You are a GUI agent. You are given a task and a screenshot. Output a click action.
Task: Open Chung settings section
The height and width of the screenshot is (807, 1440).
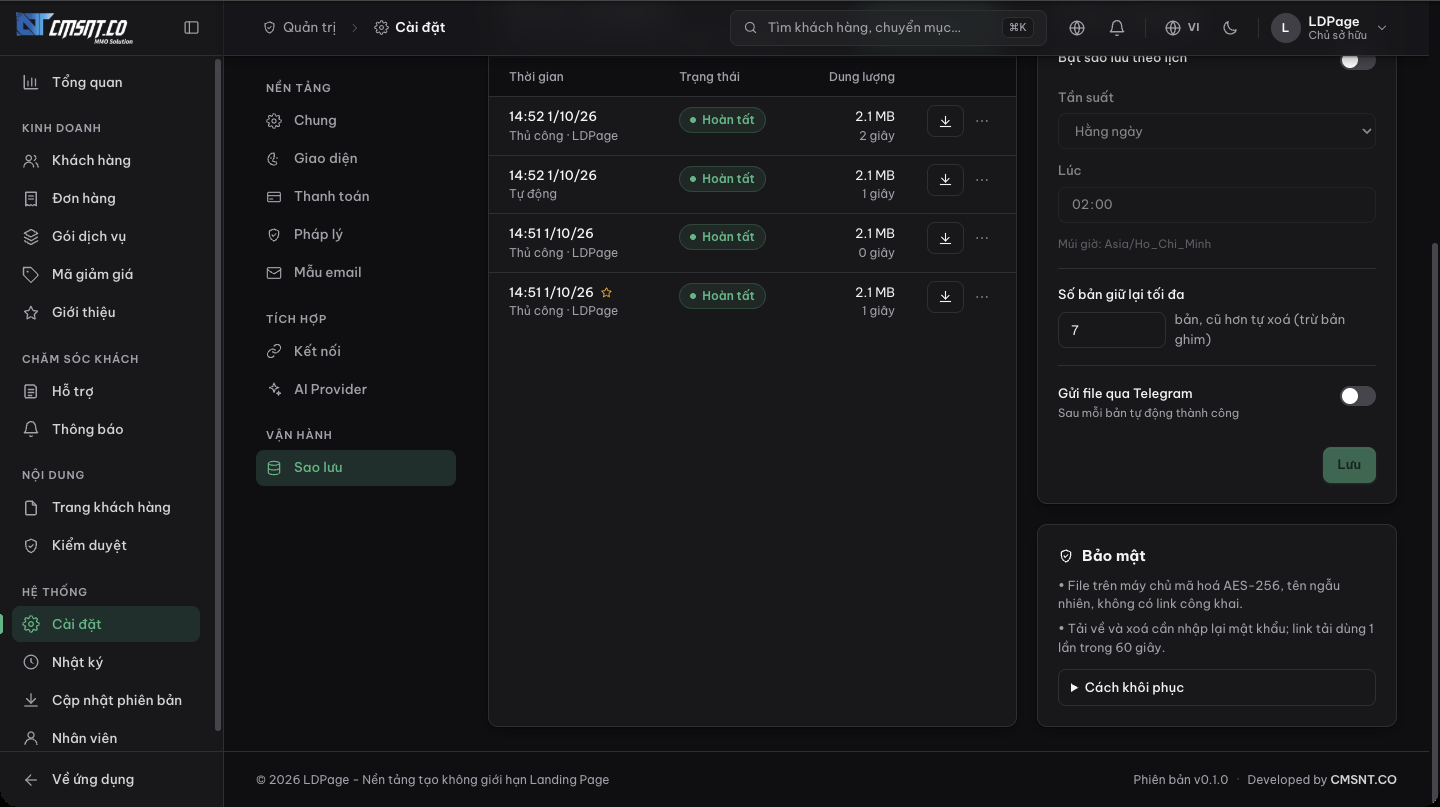[x=355, y=120]
